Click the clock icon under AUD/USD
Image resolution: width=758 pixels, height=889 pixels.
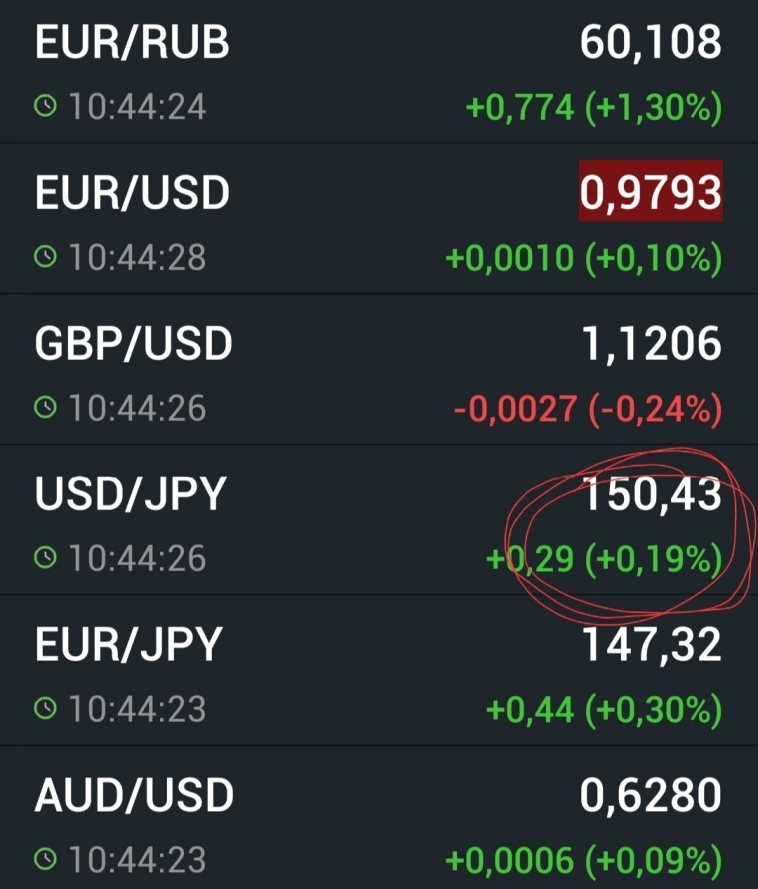46,859
